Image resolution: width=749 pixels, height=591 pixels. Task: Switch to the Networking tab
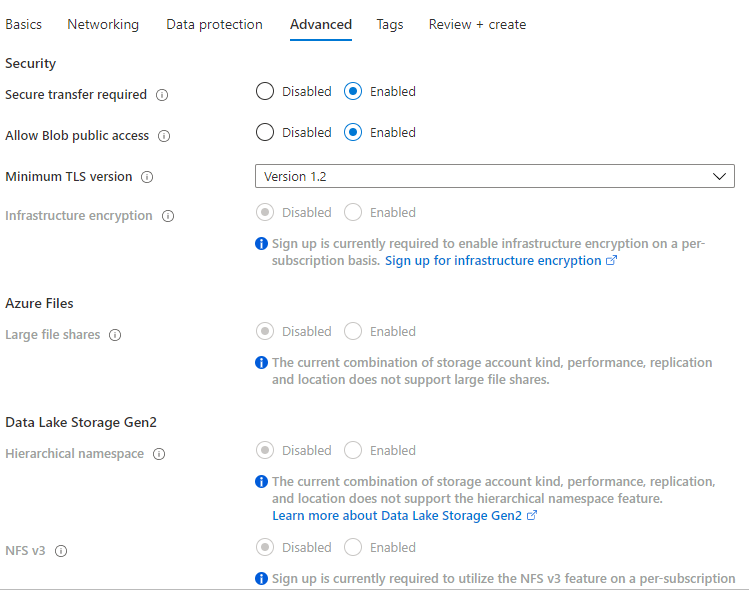click(103, 24)
